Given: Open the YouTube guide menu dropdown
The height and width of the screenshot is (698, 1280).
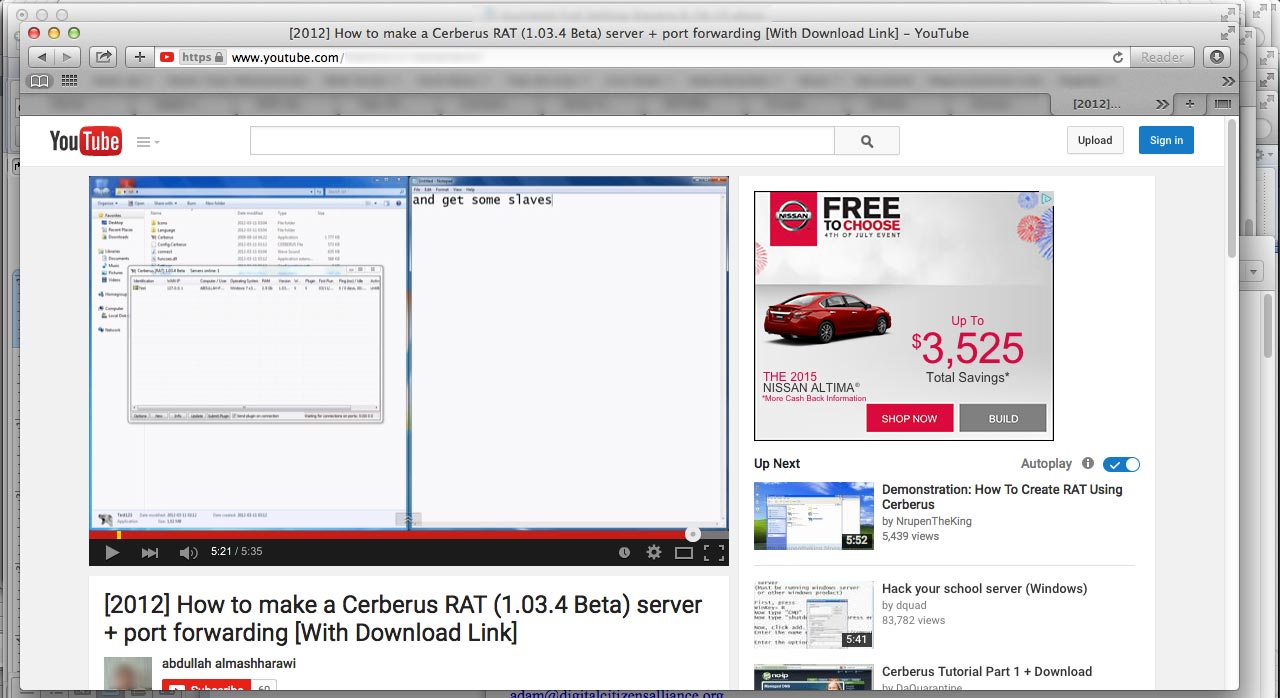Looking at the screenshot, I should tap(148, 142).
